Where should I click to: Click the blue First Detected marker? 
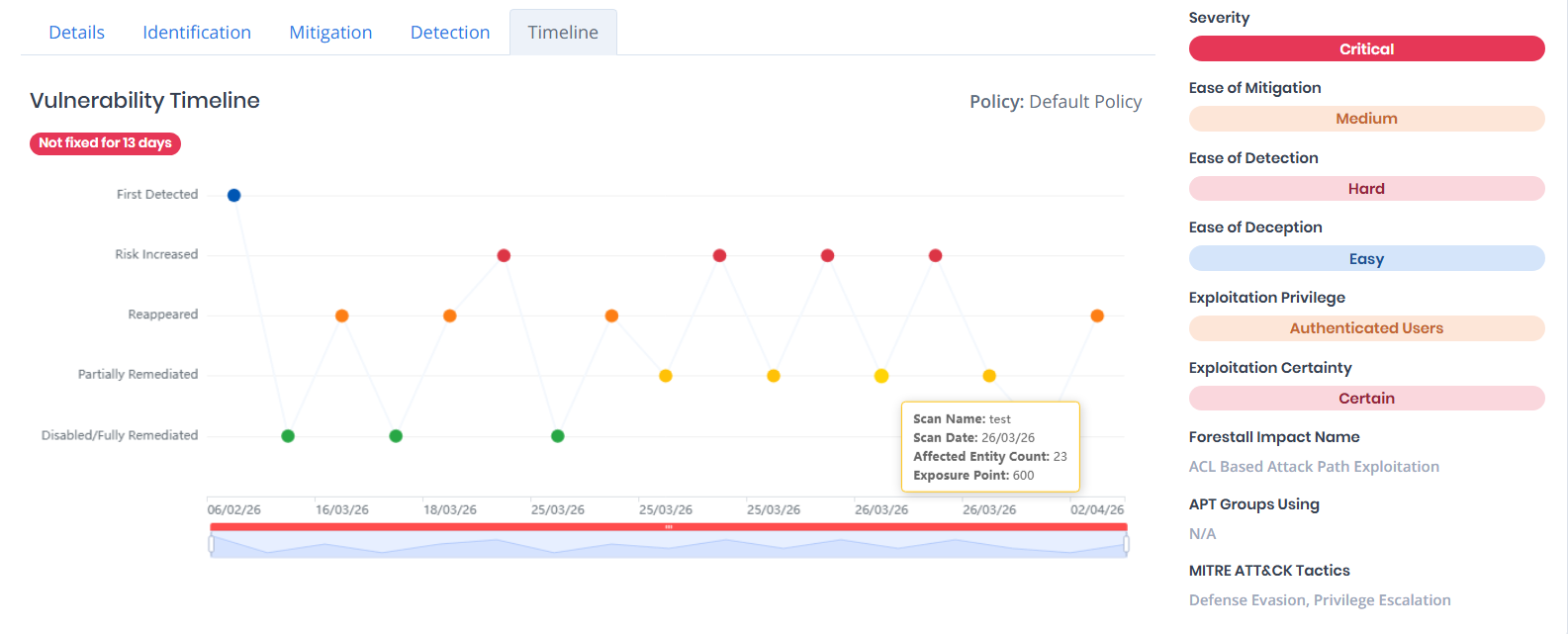click(234, 195)
